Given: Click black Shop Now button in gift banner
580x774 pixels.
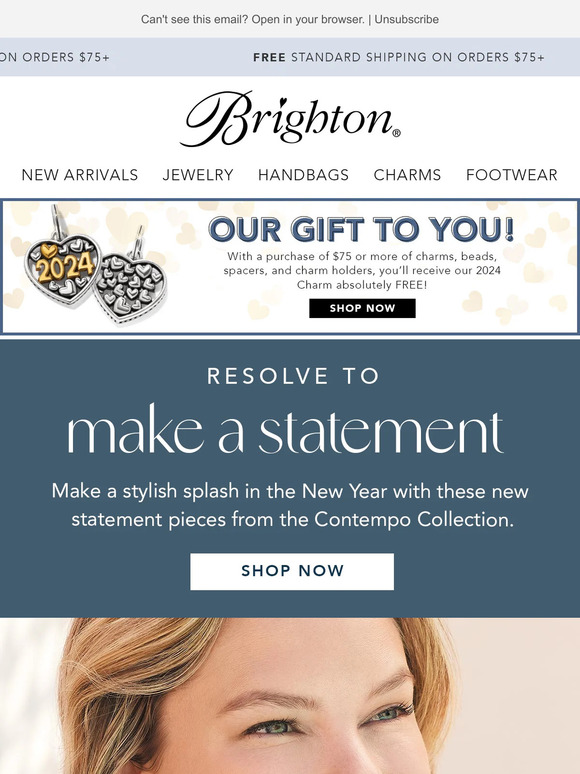Looking at the screenshot, I should pos(362,308).
